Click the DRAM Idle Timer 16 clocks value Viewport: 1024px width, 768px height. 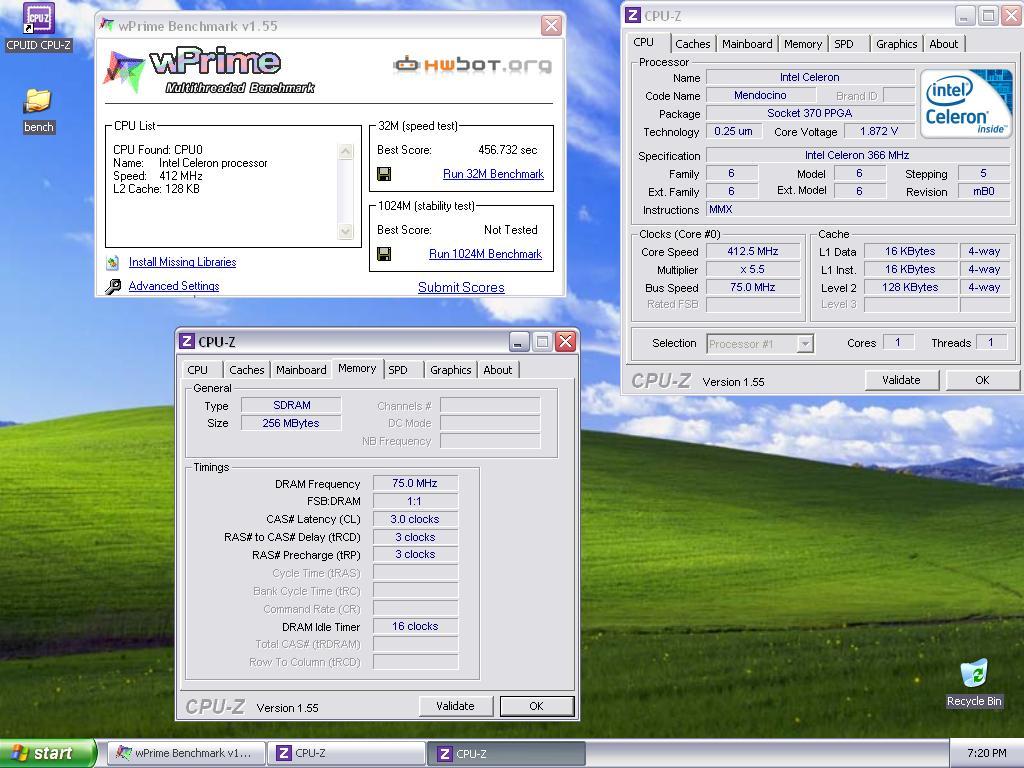pyautogui.click(x=415, y=626)
